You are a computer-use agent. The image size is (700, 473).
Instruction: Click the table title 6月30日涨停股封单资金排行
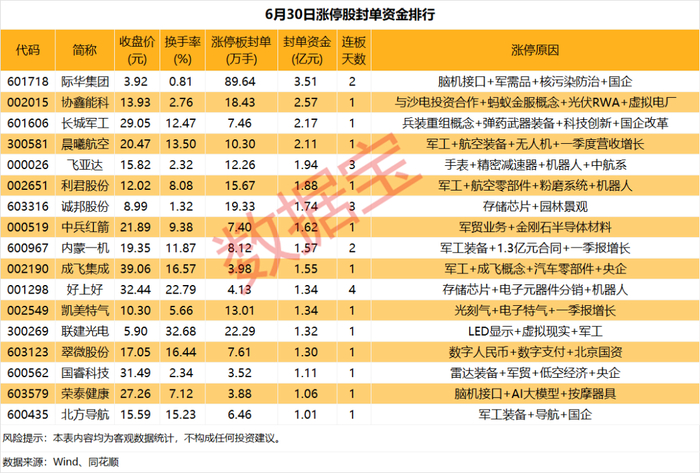350,14
